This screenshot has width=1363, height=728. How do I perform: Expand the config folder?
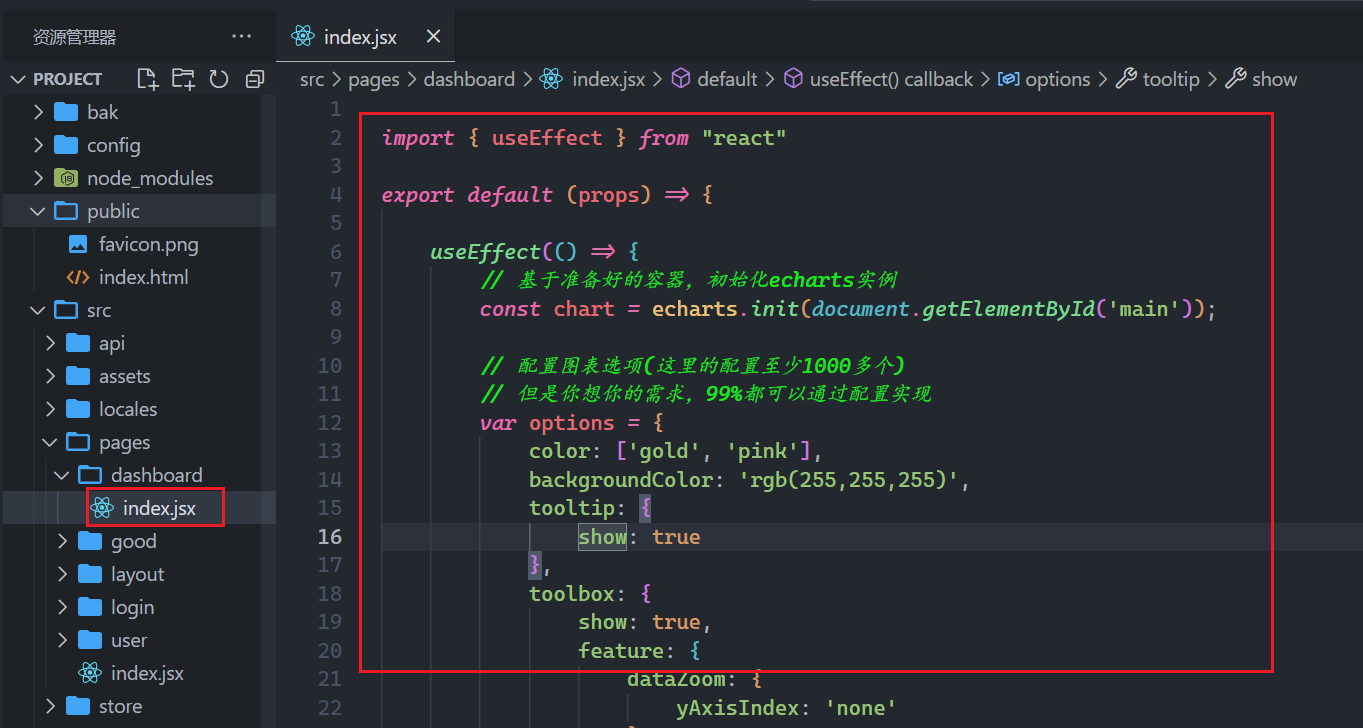38,145
